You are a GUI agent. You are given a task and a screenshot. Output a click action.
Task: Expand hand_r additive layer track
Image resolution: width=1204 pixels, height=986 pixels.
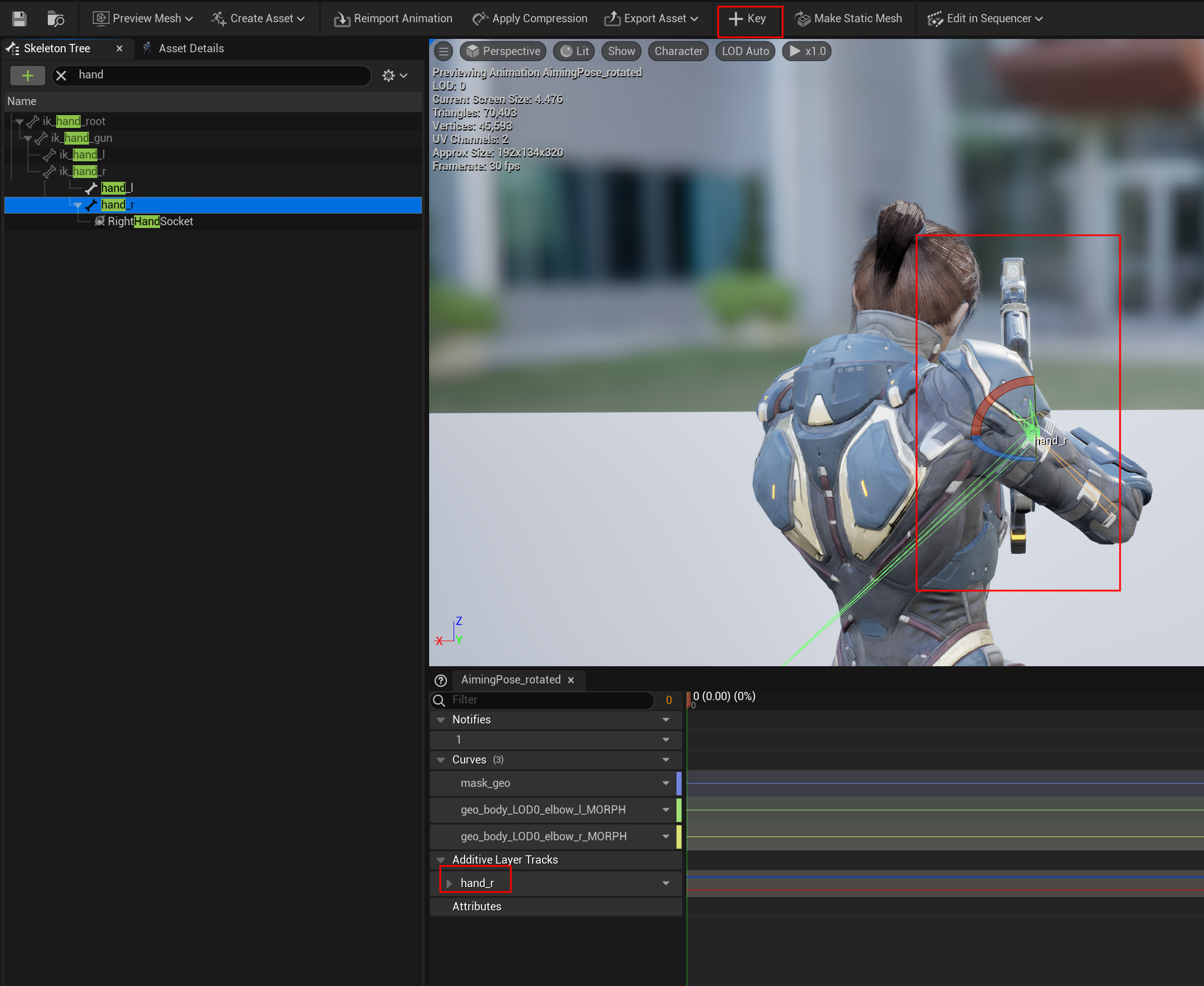click(x=449, y=883)
